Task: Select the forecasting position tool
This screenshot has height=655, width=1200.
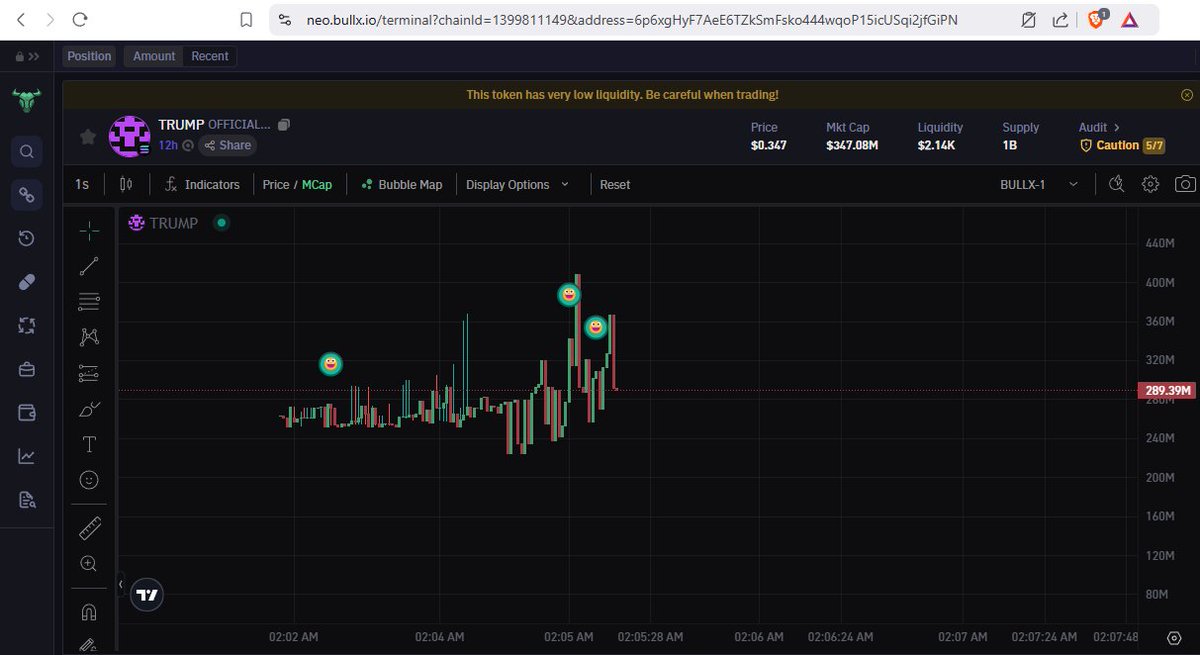Action: pyautogui.click(x=89, y=373)
